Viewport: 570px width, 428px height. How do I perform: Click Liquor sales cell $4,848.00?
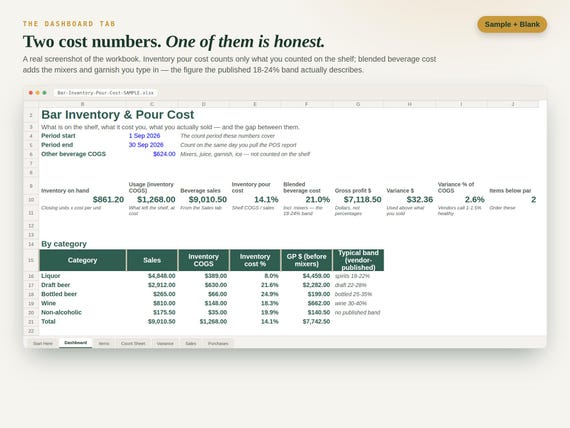161,276
